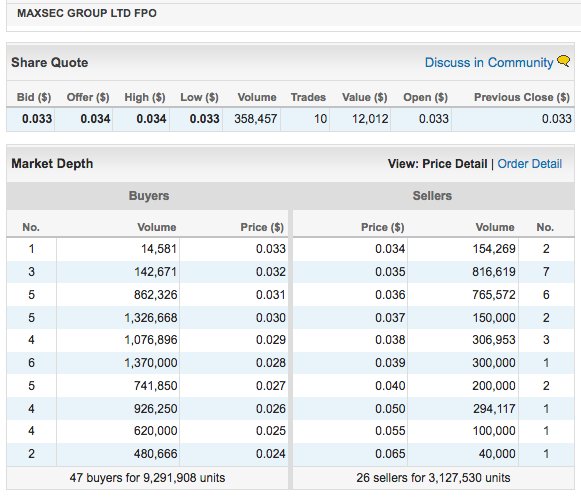This screenshot has width=581, height=503.
Task: Select the value figure 12,012
Action: [x=370, y=119]
